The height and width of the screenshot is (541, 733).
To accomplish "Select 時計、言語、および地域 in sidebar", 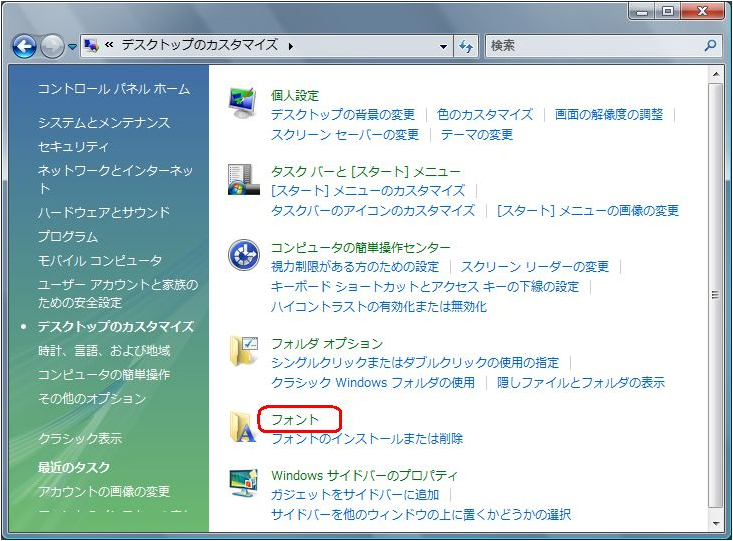I will pos(104,351).
